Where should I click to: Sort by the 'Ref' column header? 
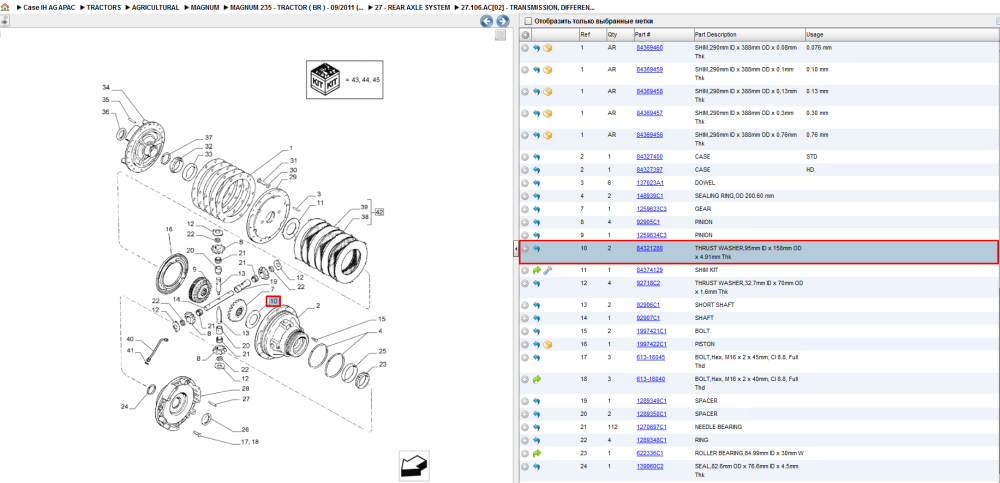click(585, 34)
